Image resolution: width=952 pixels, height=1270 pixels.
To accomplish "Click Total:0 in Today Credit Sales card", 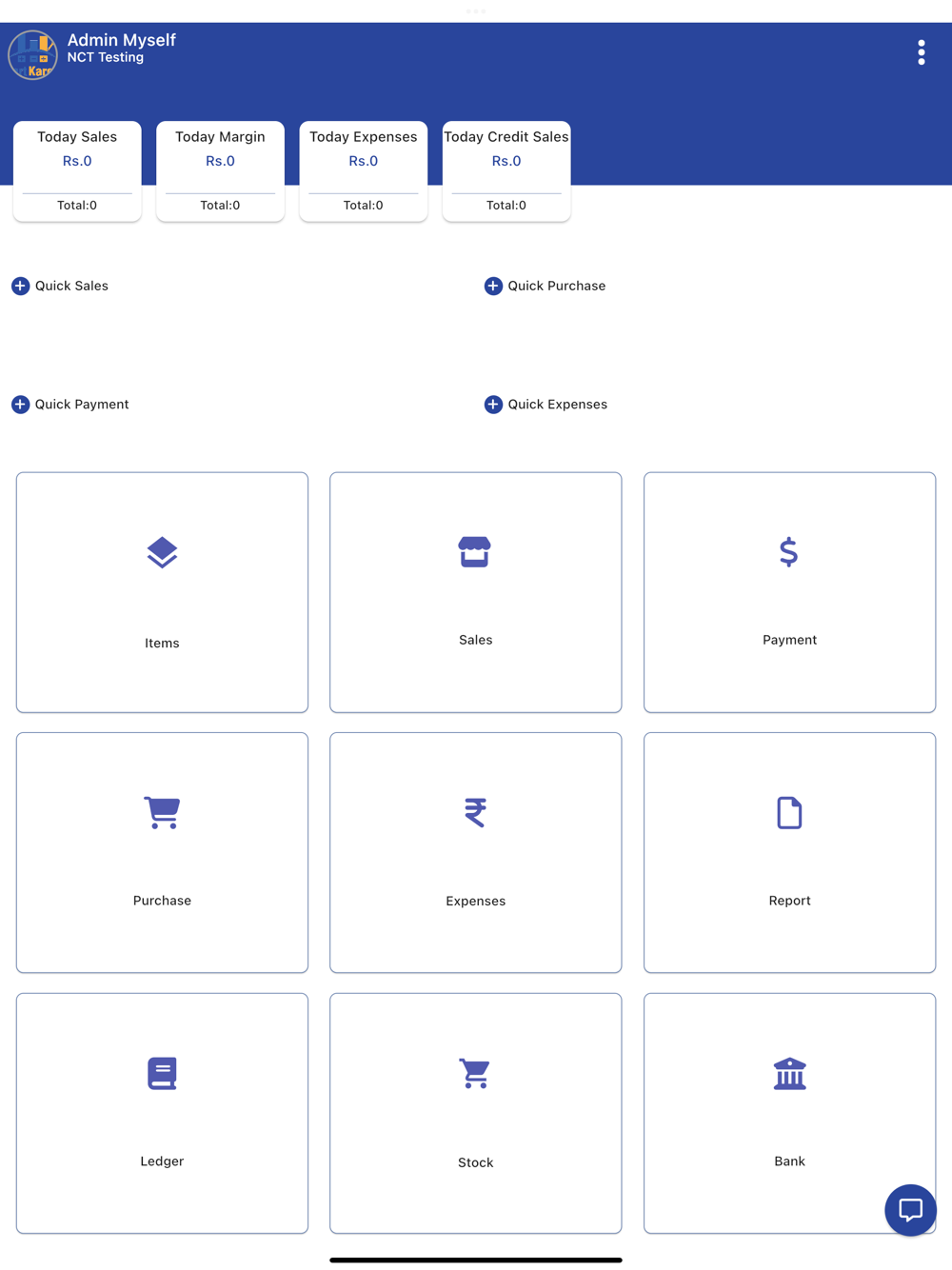I will [x=506, y=206].
